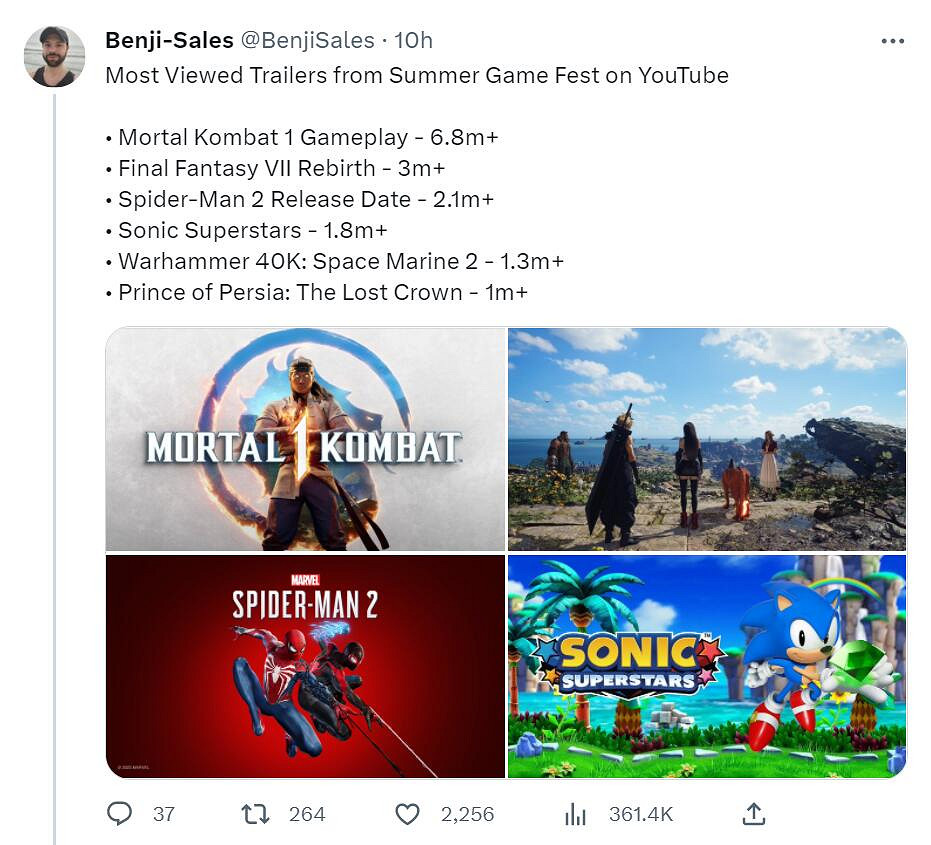This screenshot has width=931, height=845.
Task: Click the 264 retweets count
Action: 307,814
